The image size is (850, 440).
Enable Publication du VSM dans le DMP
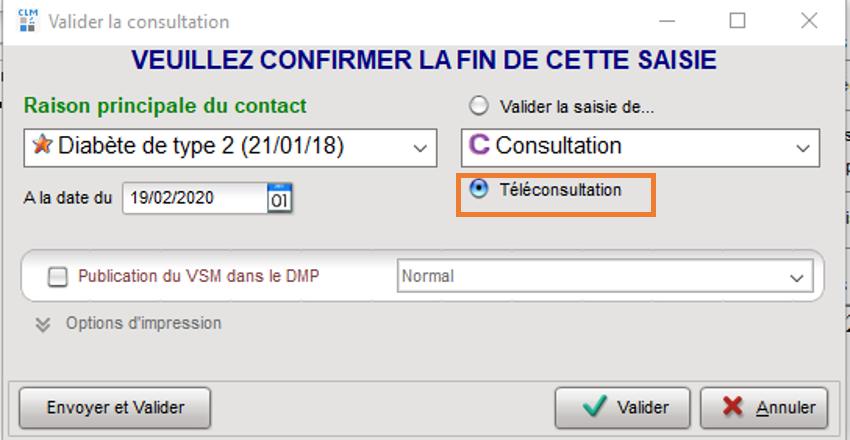point(57,276)
